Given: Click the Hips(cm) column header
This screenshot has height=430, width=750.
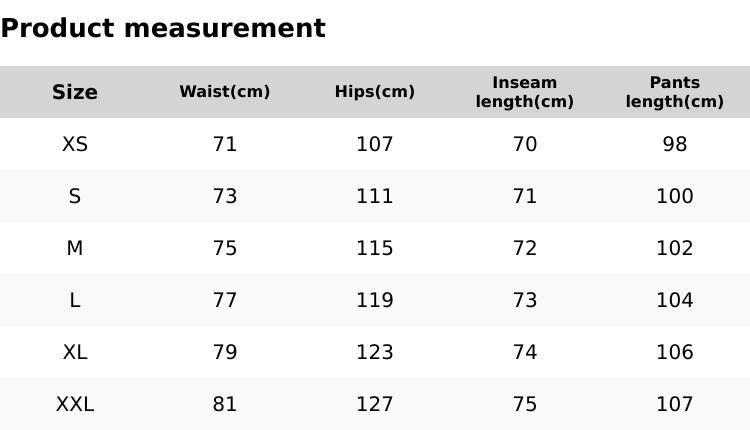Looking at the screenshot, I should tap(375, 92).
